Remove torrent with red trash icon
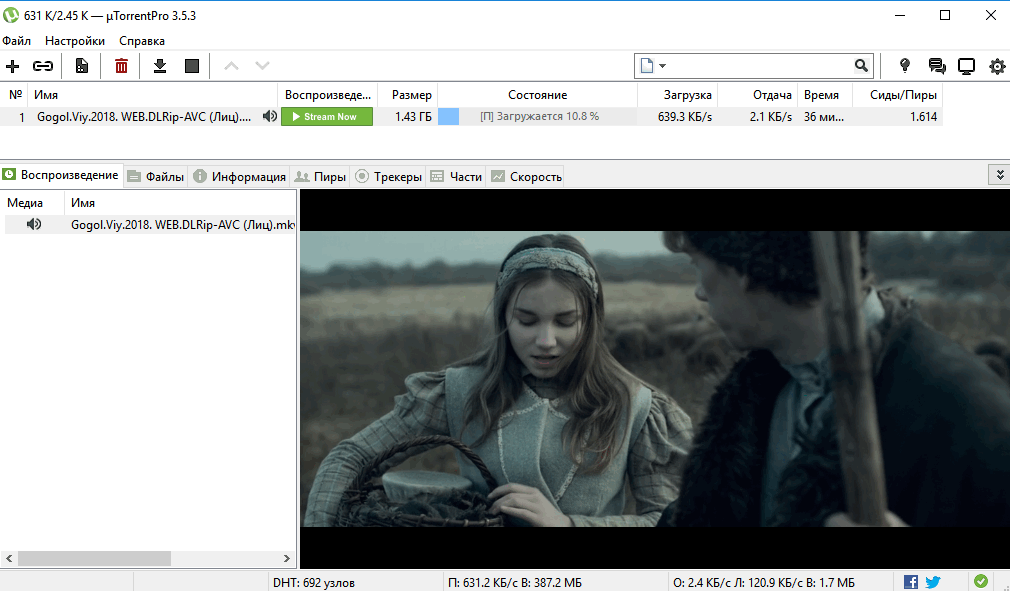 point(121,66)
